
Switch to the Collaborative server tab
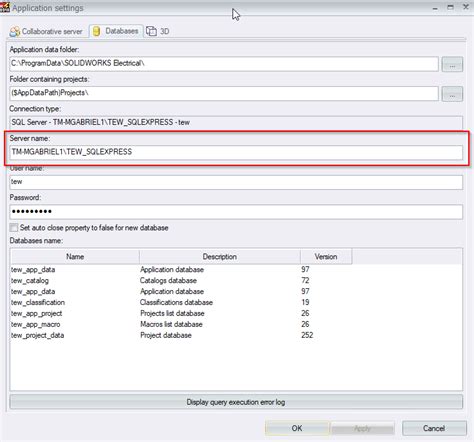tap(46, 31)
